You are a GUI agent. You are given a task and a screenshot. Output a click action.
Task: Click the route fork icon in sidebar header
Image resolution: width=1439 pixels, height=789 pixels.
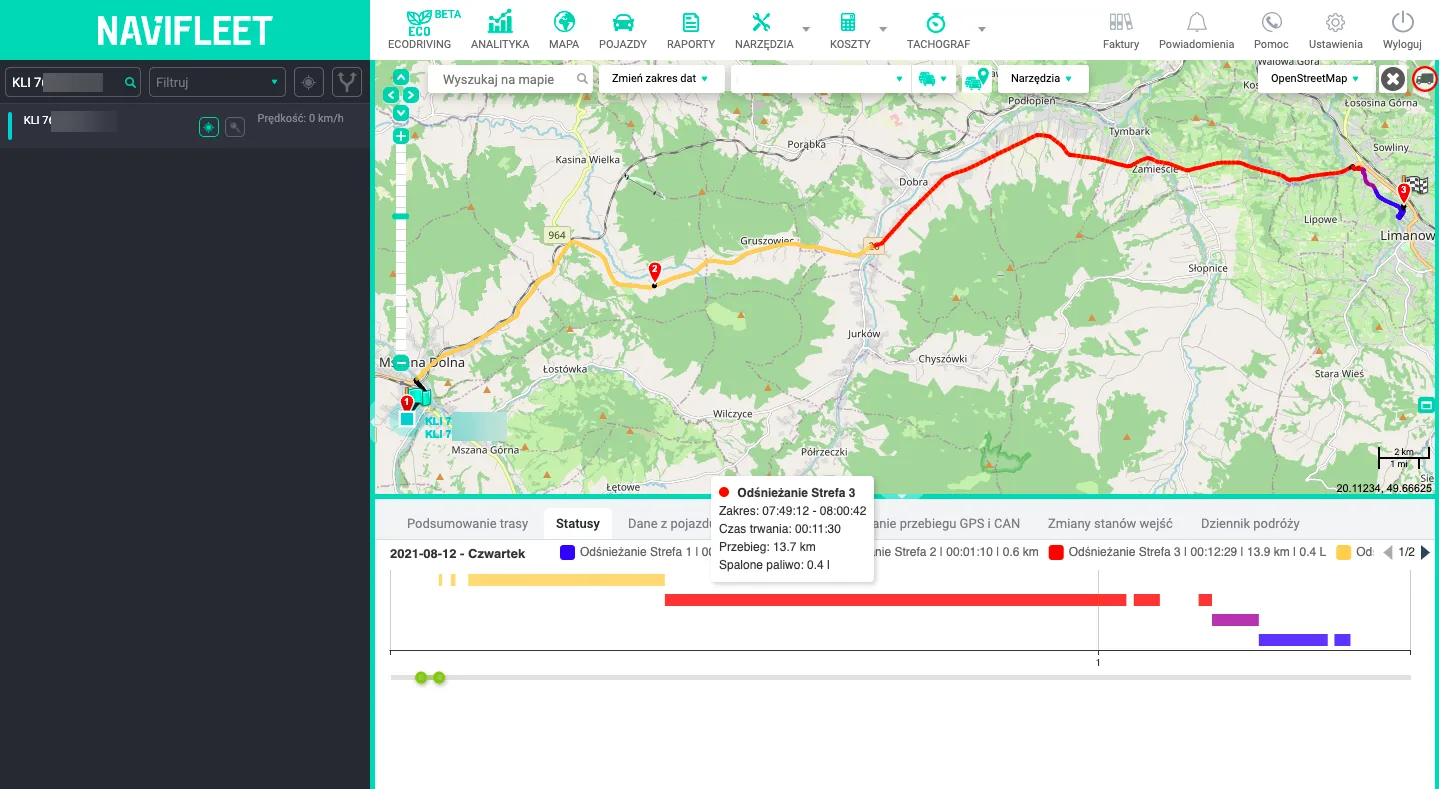tap(347, 83)
